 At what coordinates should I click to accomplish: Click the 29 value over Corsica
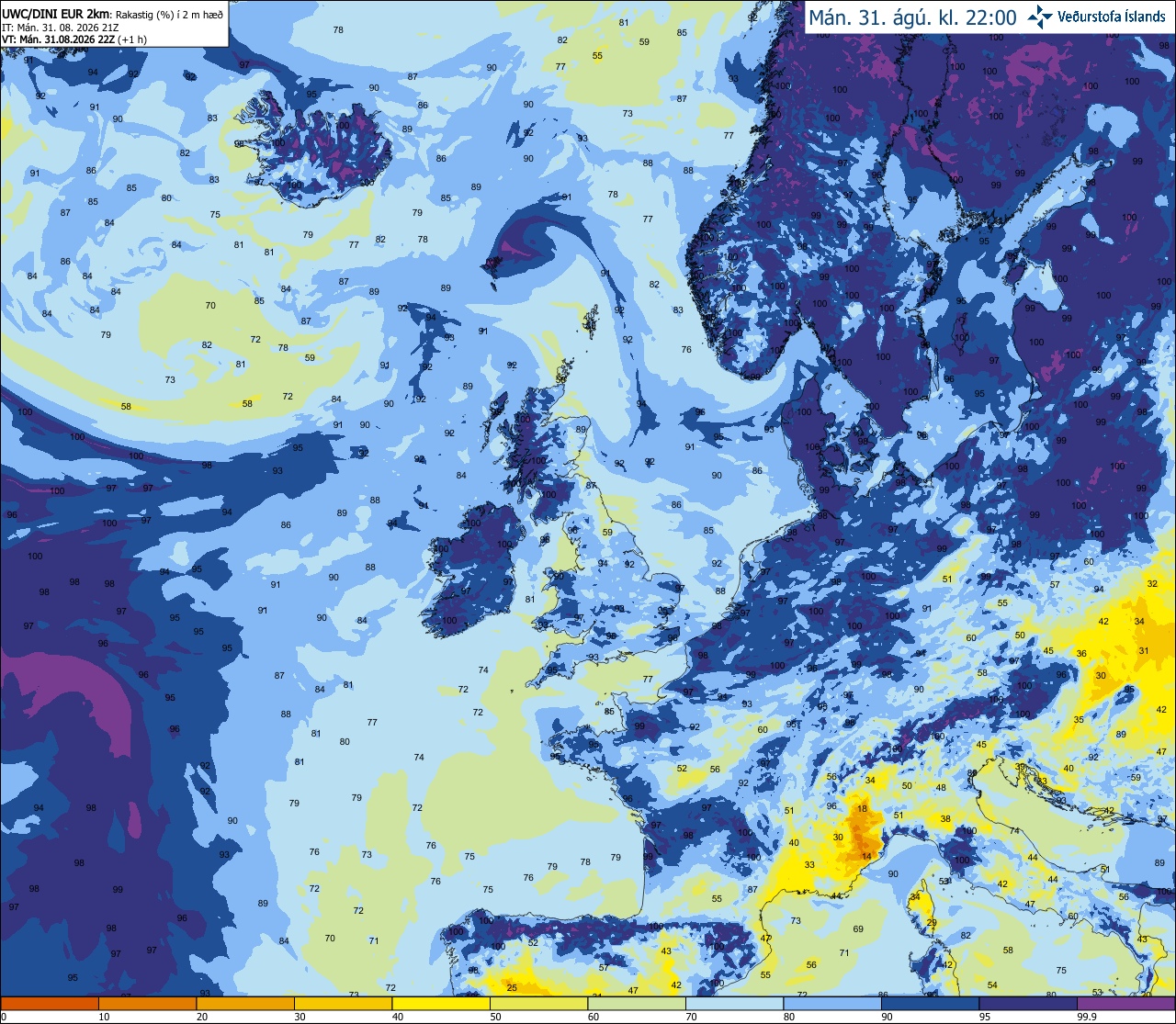(x=931, y=923)
